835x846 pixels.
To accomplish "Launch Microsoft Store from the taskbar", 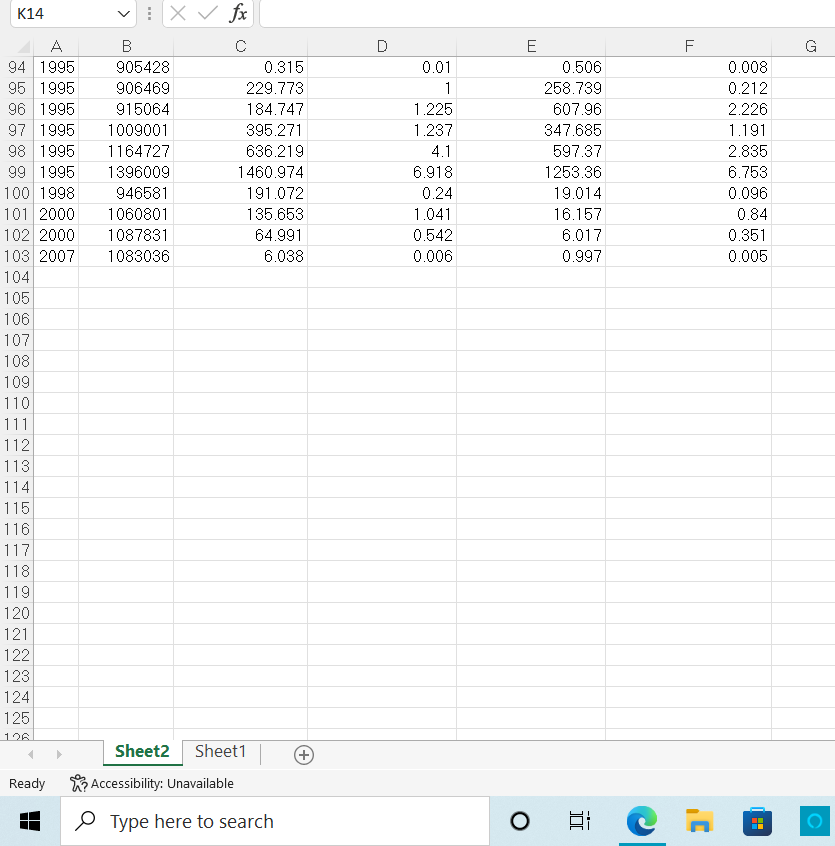I will pos(757,821).
